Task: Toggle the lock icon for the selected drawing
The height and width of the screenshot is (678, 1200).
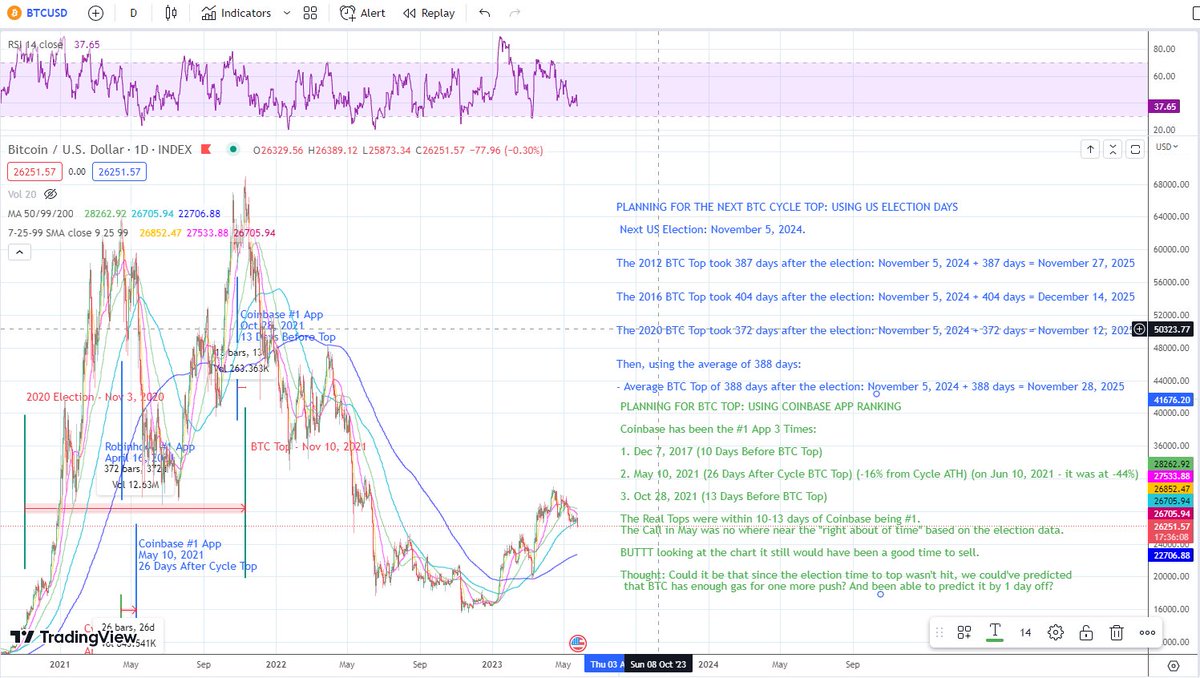Action: coord(1086,632)
